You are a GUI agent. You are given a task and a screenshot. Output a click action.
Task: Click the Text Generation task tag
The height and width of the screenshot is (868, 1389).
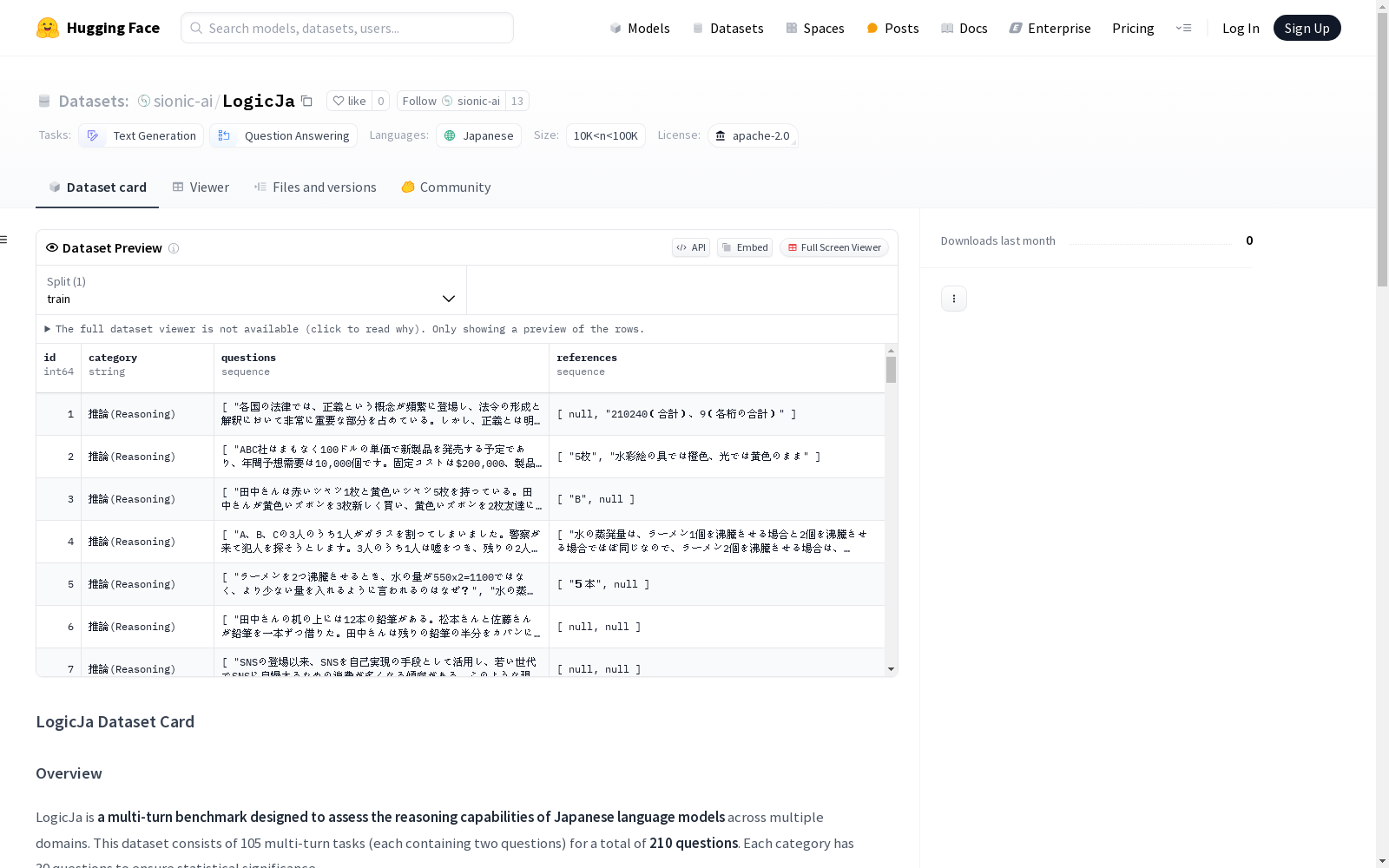point(141,135)
